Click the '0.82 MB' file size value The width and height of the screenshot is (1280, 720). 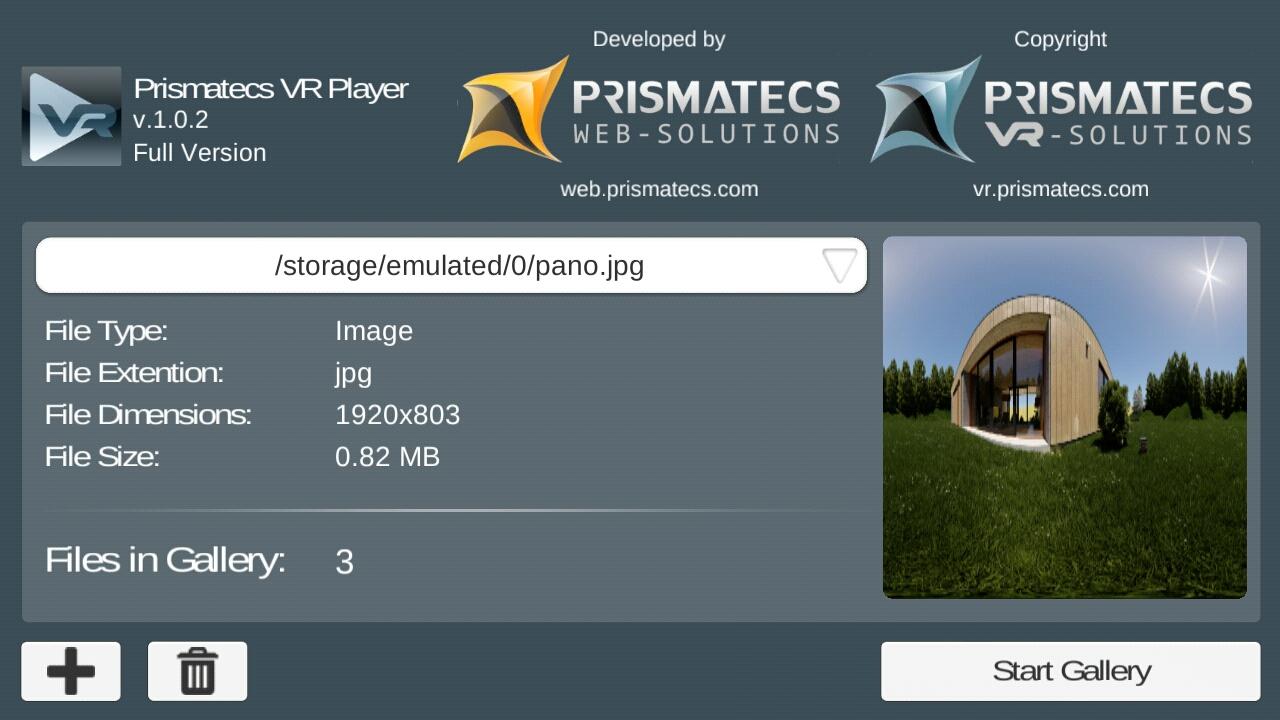[x=388, y=457]
